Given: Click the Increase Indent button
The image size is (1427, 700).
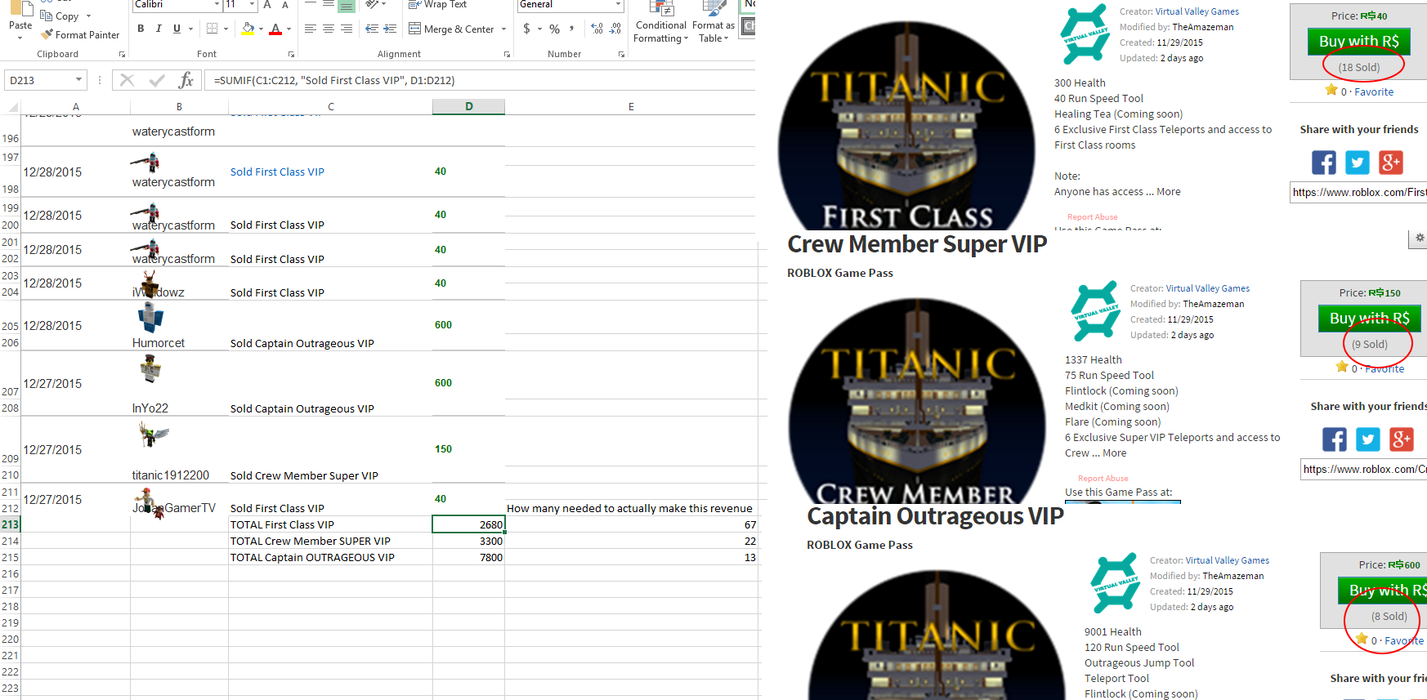Looking at the screenshot, I should pos(389,29).
